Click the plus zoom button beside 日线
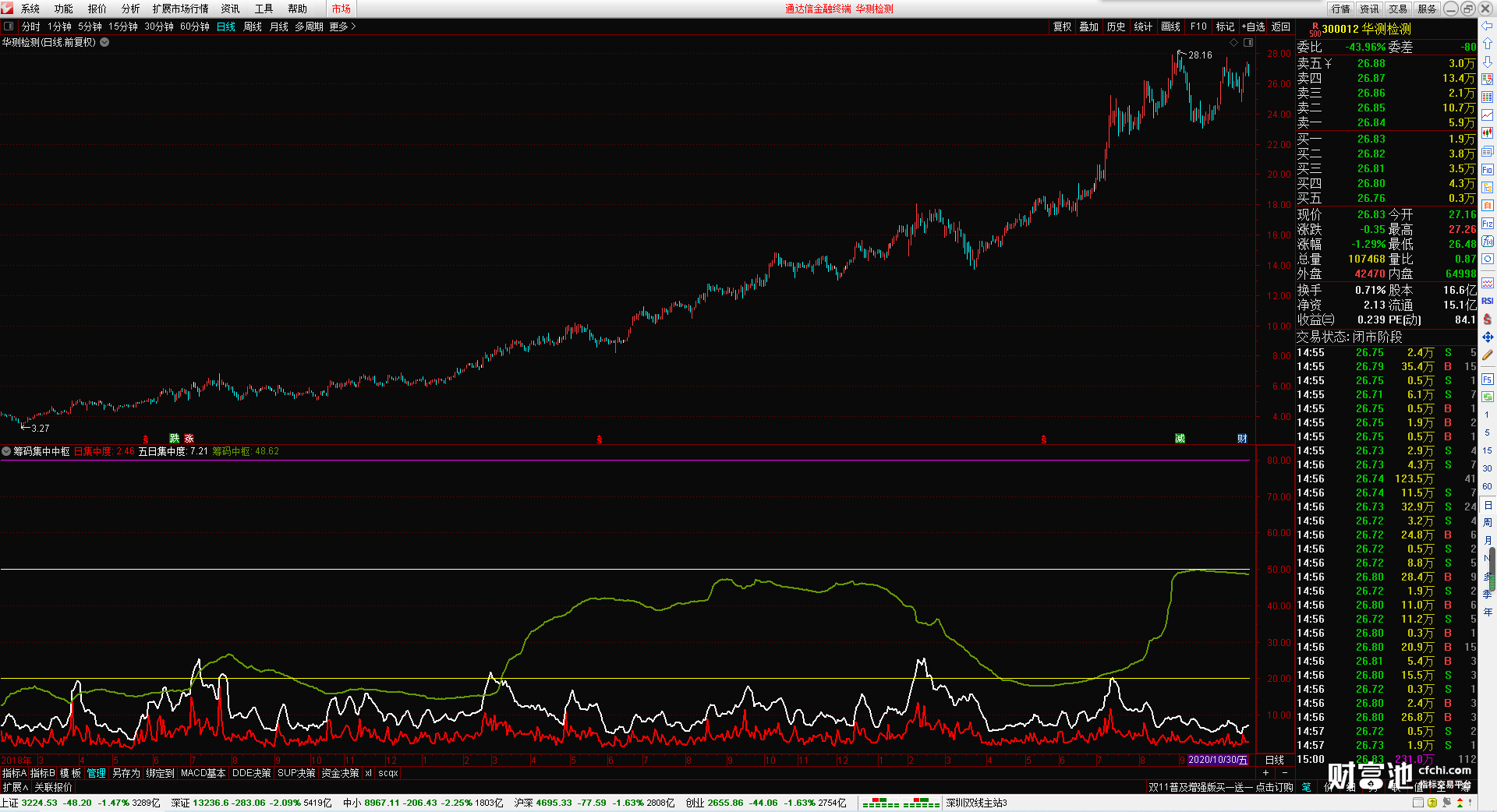The image size is (1497, 812). tap(1266, 772)
